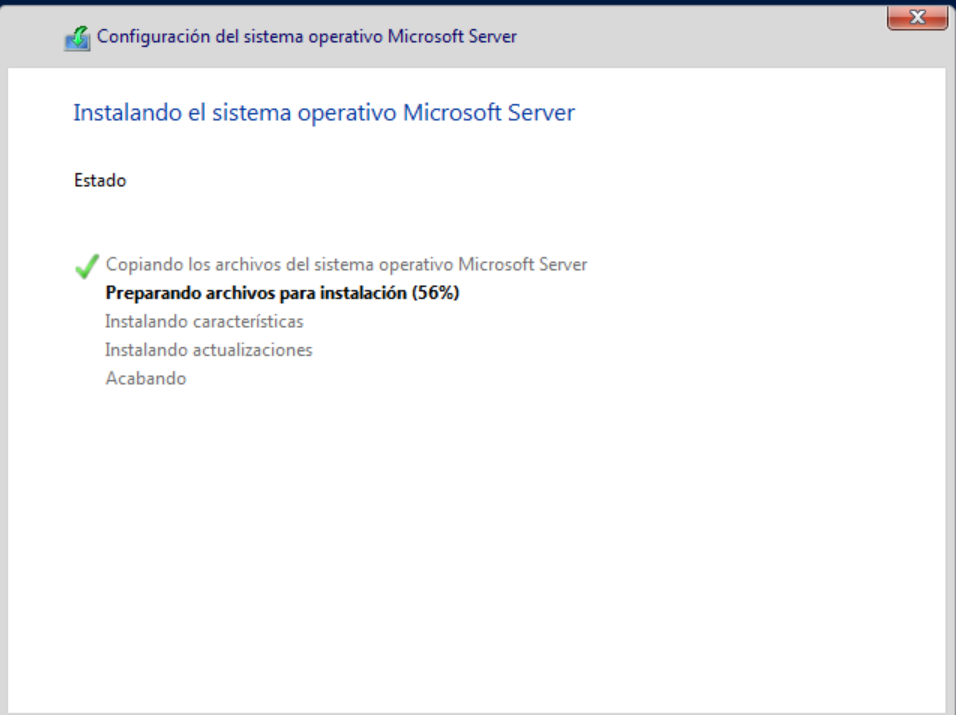956x715 pixels.
Task: Click the blue heading 'Instalando el sistema operativo'
Action: (x=235, y=113)
